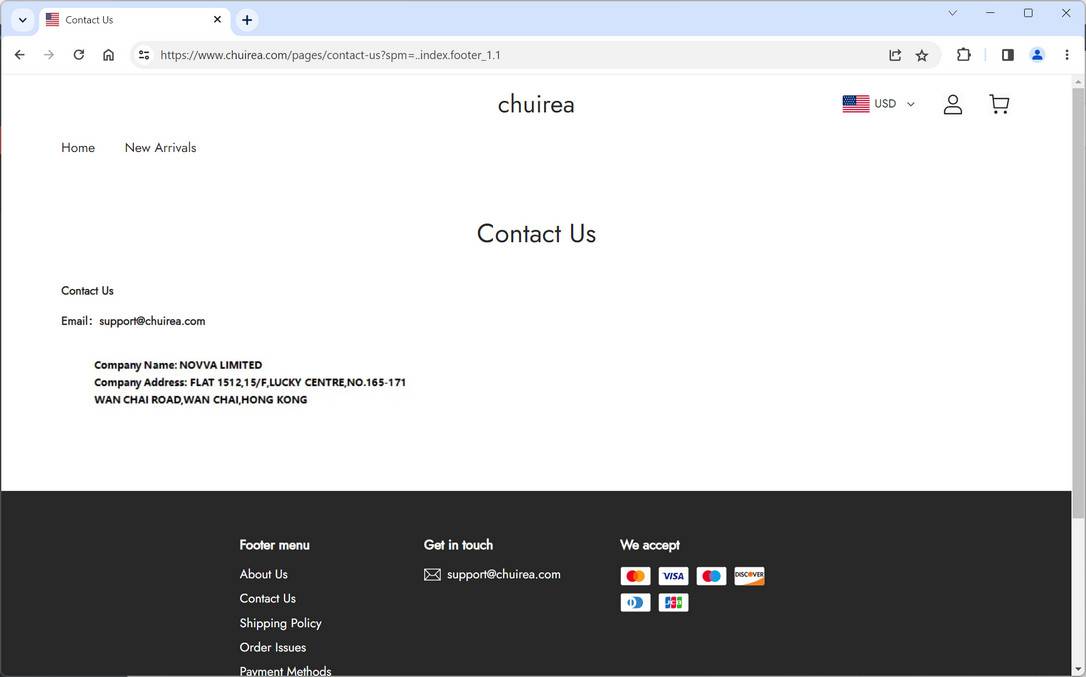Screen dimensions: 1086x677
Task: Select the Mastercard payment icon
Action: pyautogui.click(x=635, y=576)
